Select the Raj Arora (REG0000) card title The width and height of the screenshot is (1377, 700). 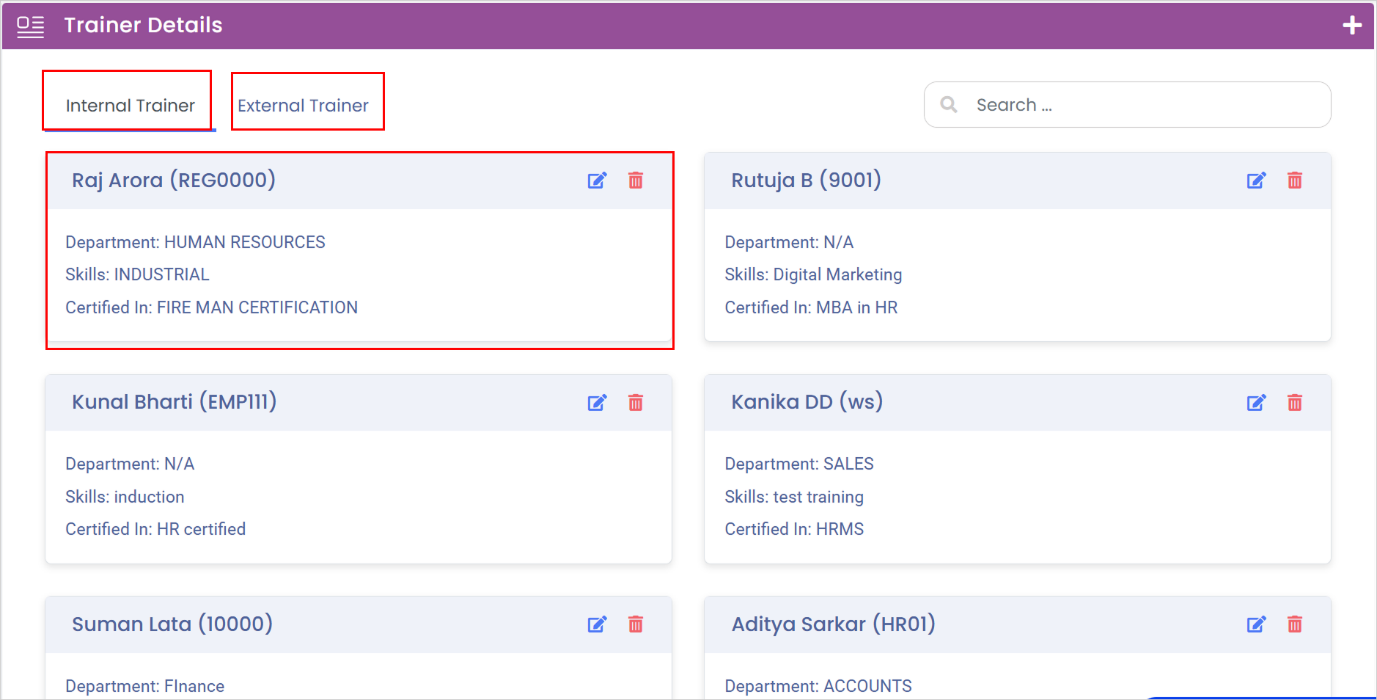[x=174, y=180]
